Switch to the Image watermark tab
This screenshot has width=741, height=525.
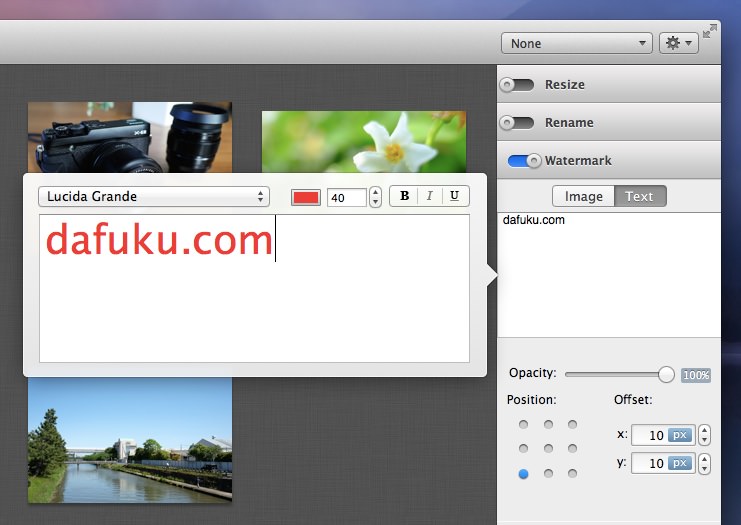coord(584,196)
